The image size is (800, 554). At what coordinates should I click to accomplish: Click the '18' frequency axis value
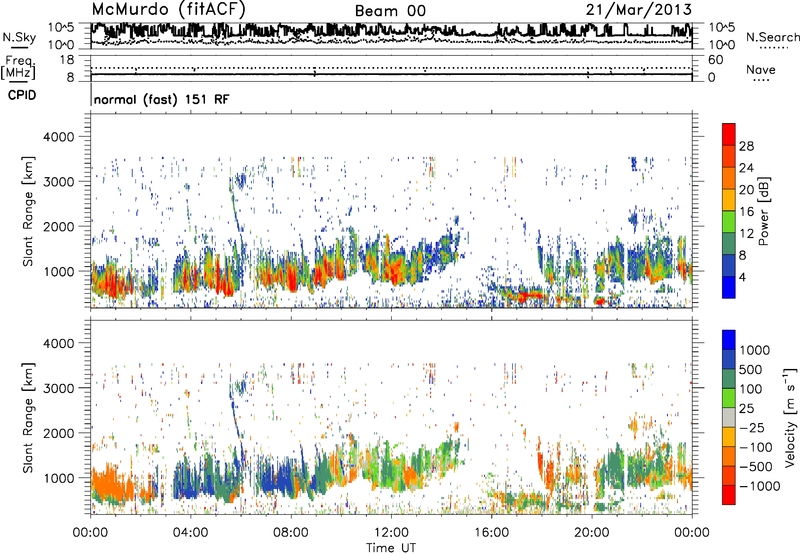67,60
